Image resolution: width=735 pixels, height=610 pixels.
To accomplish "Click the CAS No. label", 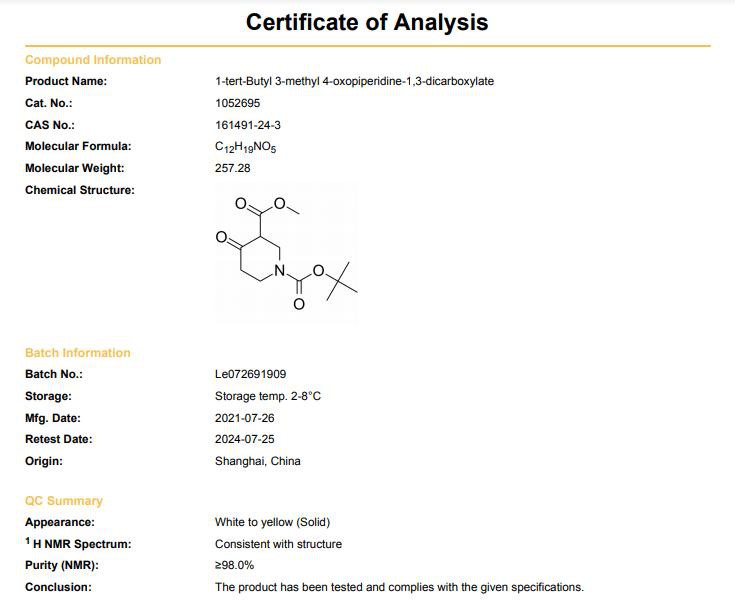I will (x=50, y=125).
